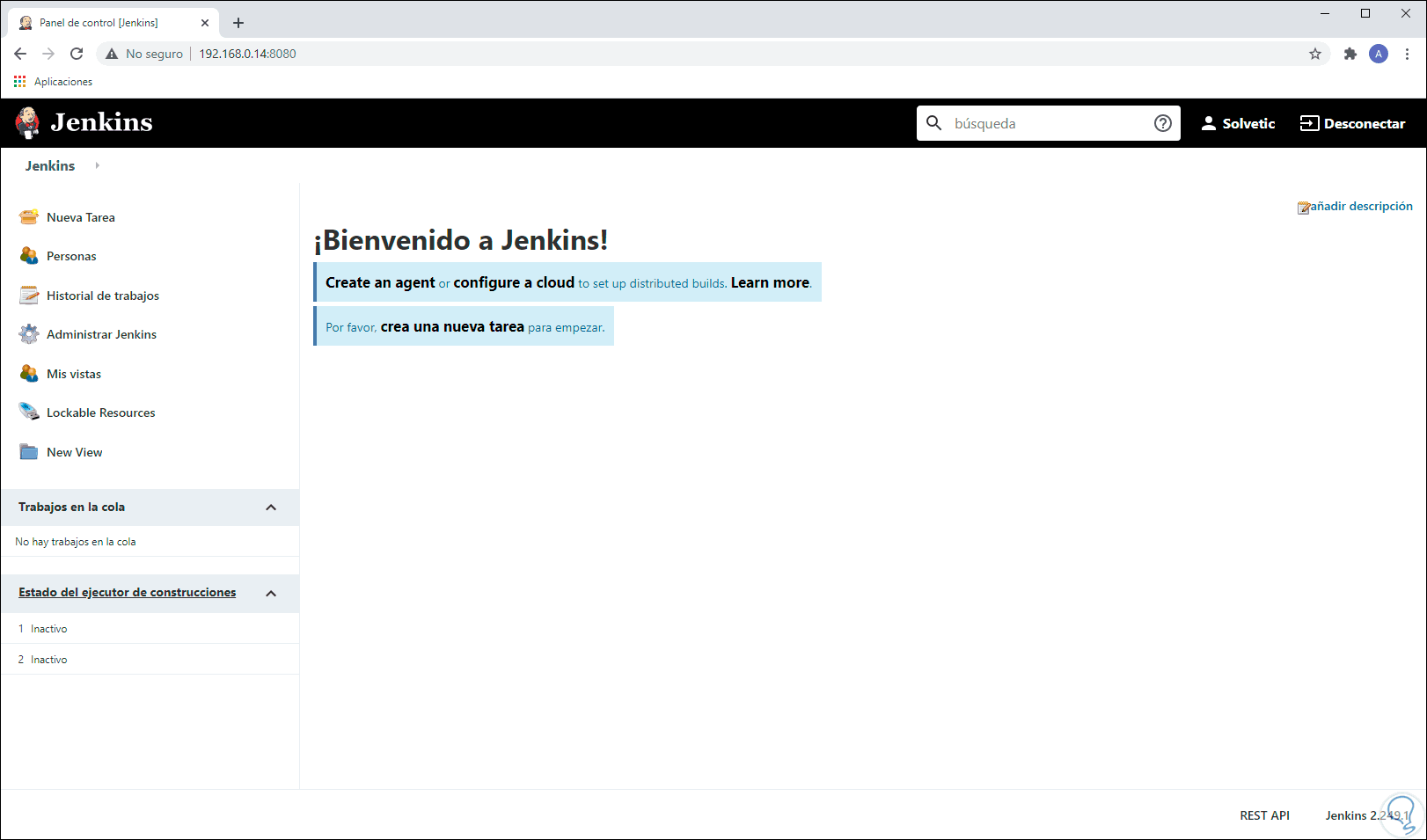Open Mis vistas
Image resolution: width=1427 pixels, height=840 pixels.
74,374
